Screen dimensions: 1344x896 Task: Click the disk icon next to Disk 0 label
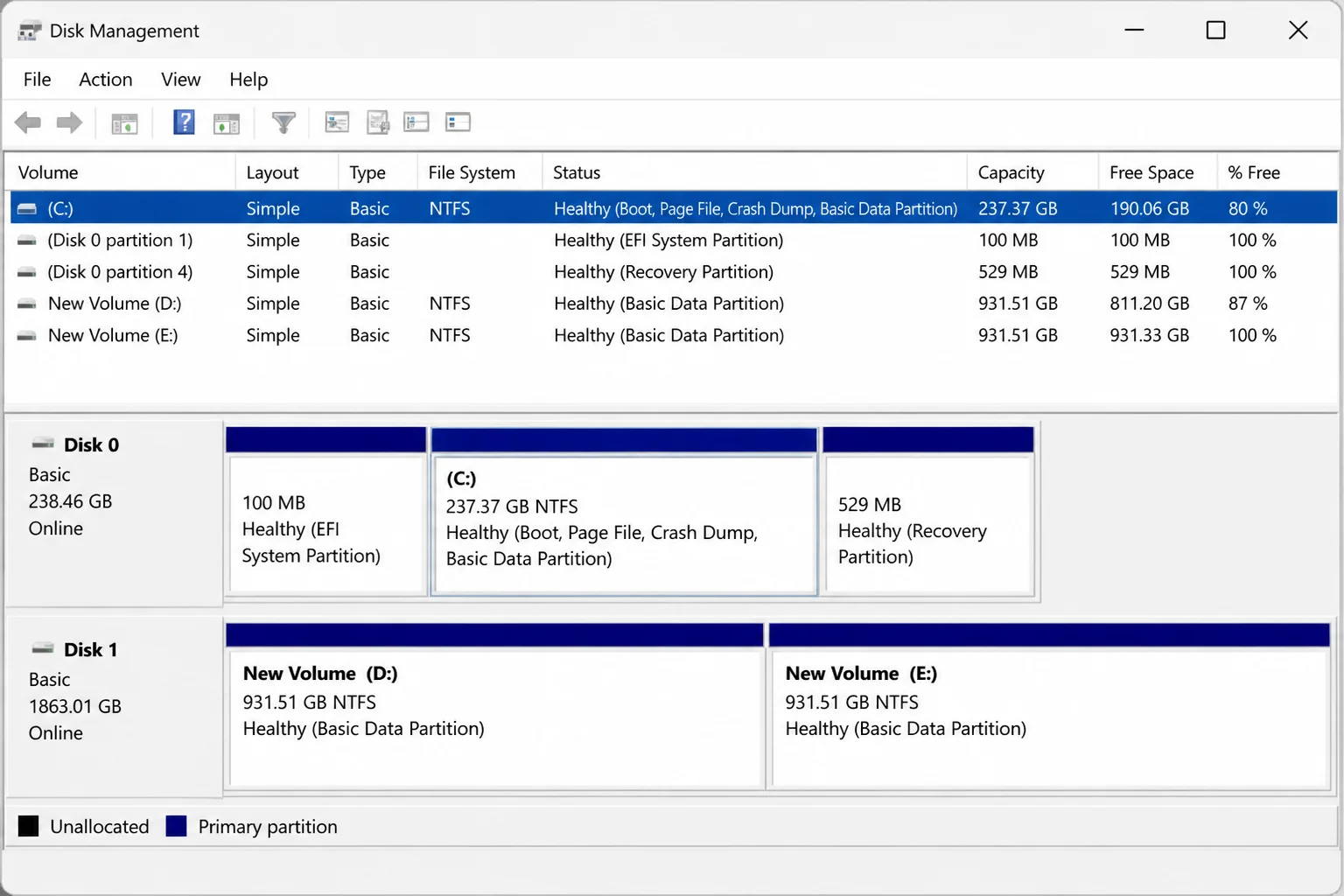(x=43, y=444)
